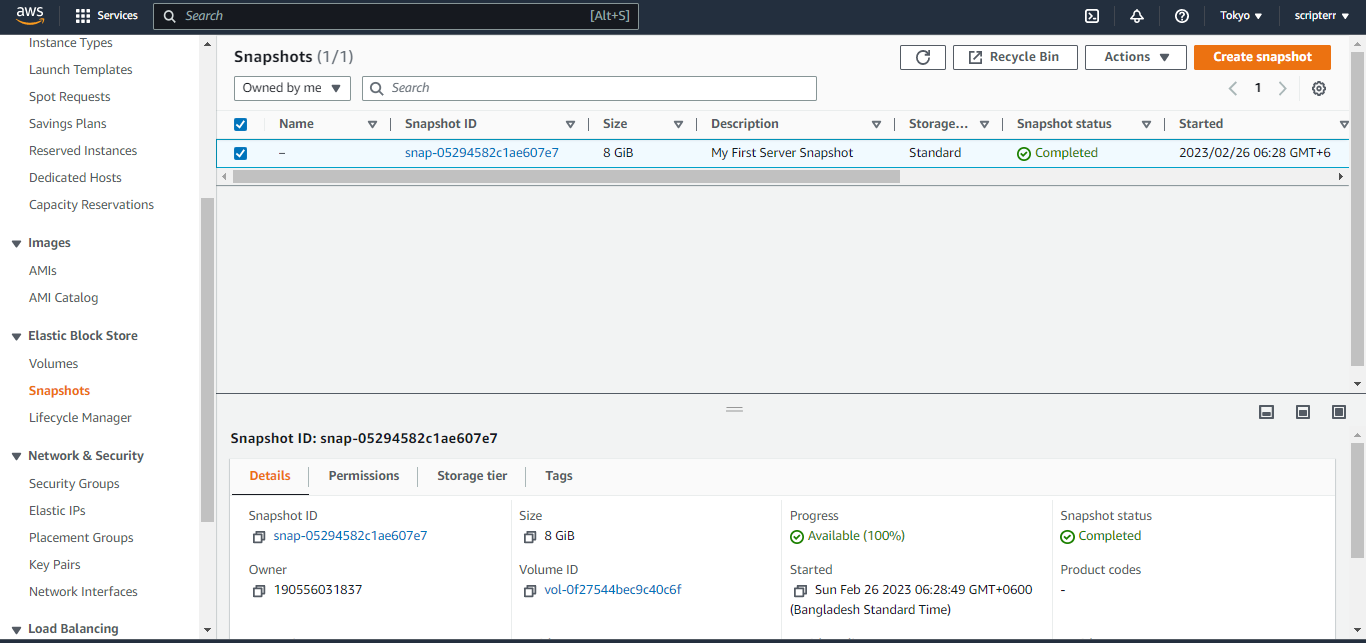This screenshot has height=643, width=1366.
Task: Collapse details panel to minimum size
Action: click(1266, 412)
